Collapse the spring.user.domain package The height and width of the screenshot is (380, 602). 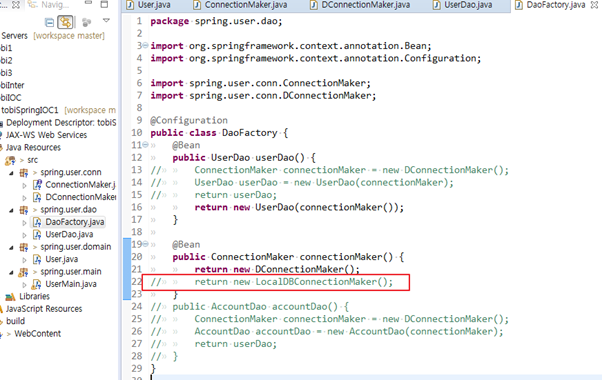[11, 248]
